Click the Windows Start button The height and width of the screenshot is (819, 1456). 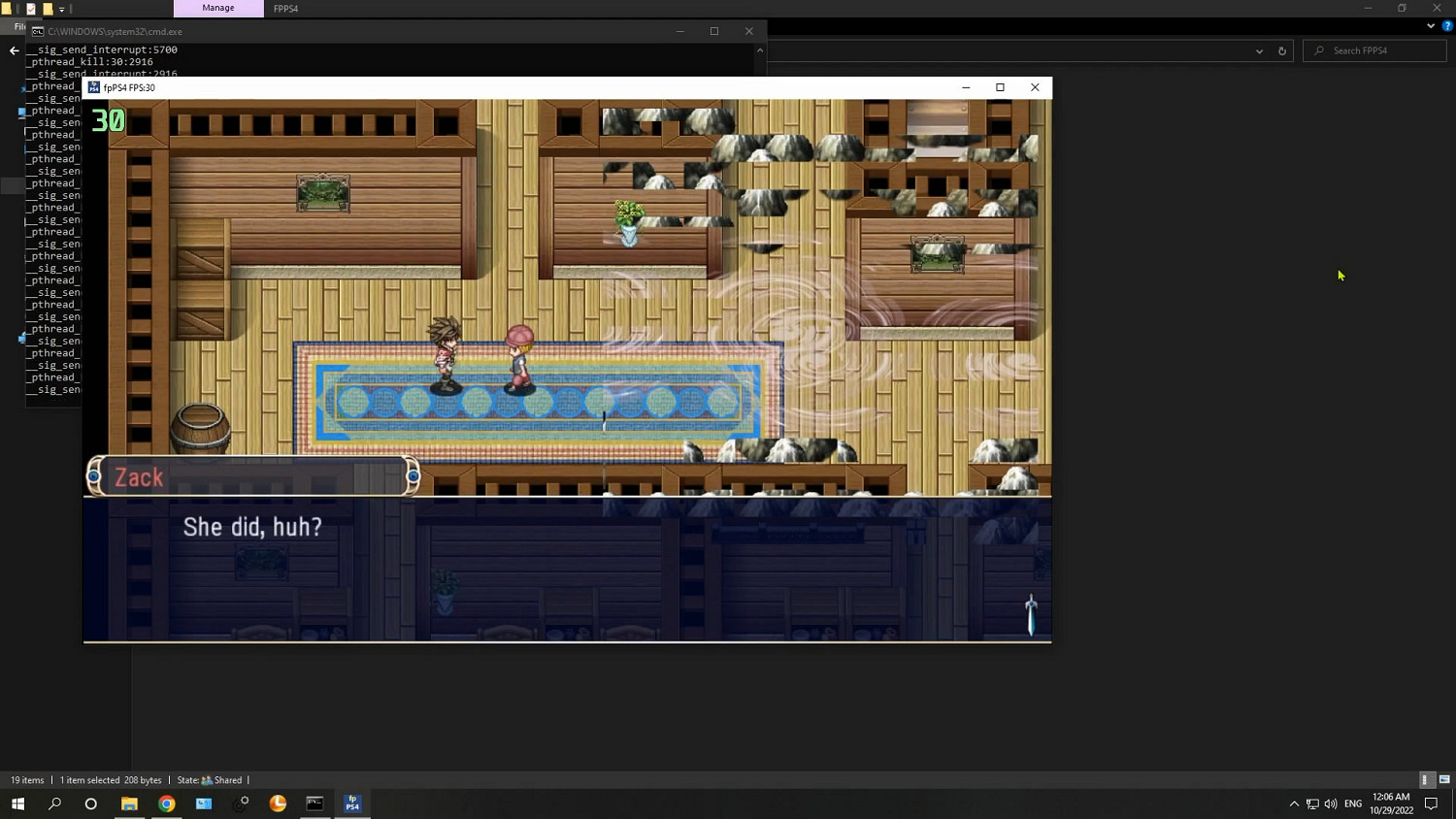(17, 803)
